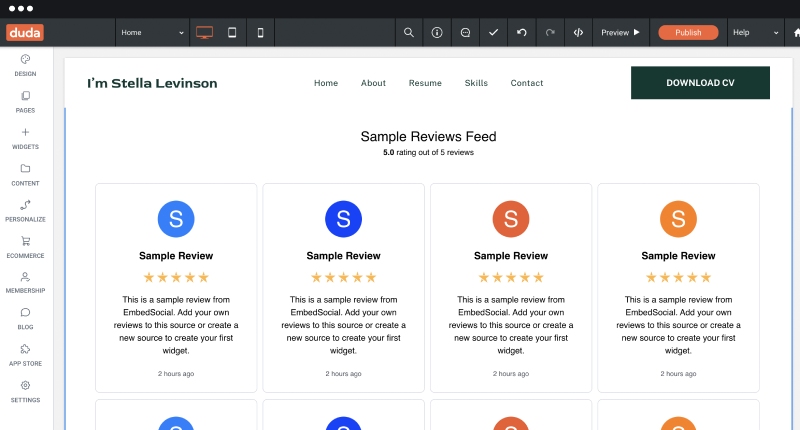Switch to tablet view

pos(232,33)
